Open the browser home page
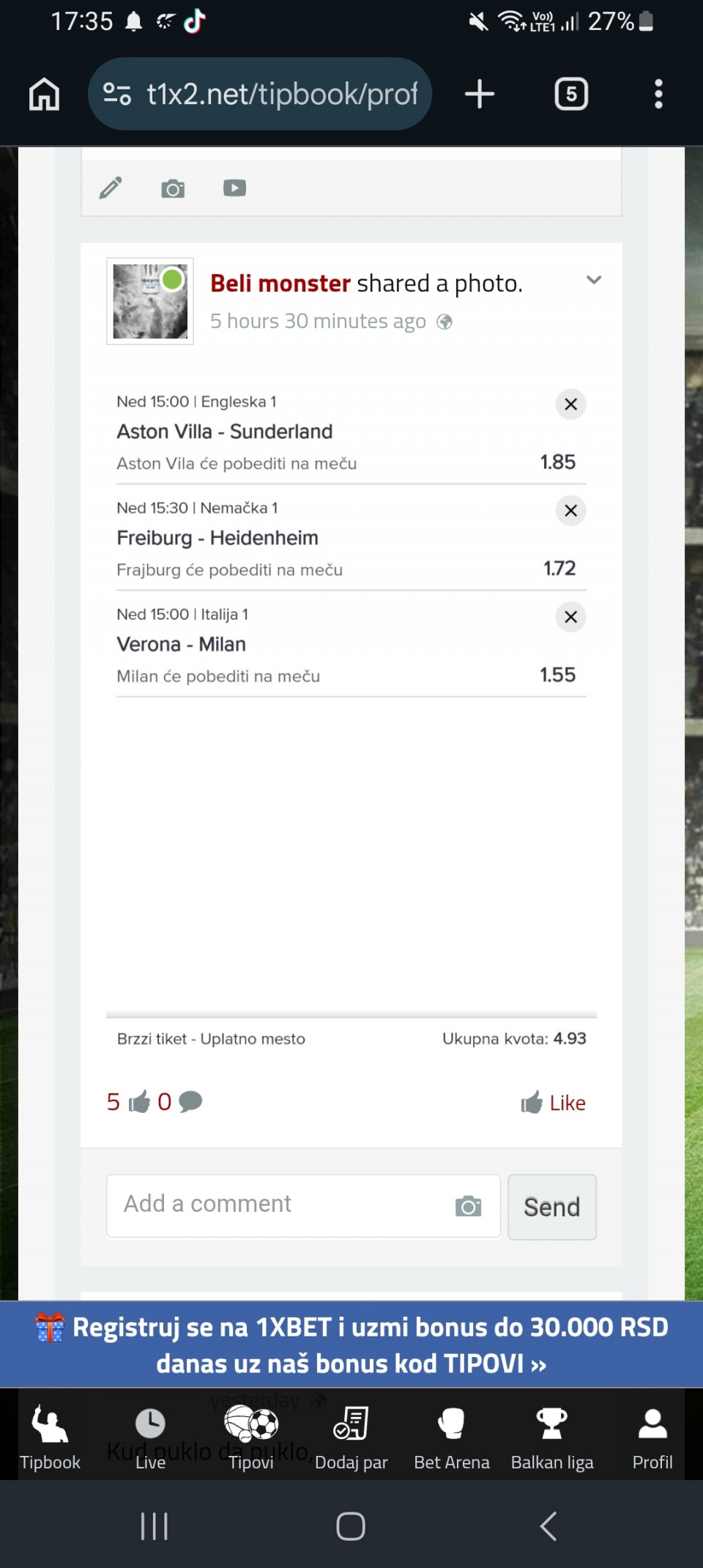Screen dimensions: 703x1568 coord(44,95)
